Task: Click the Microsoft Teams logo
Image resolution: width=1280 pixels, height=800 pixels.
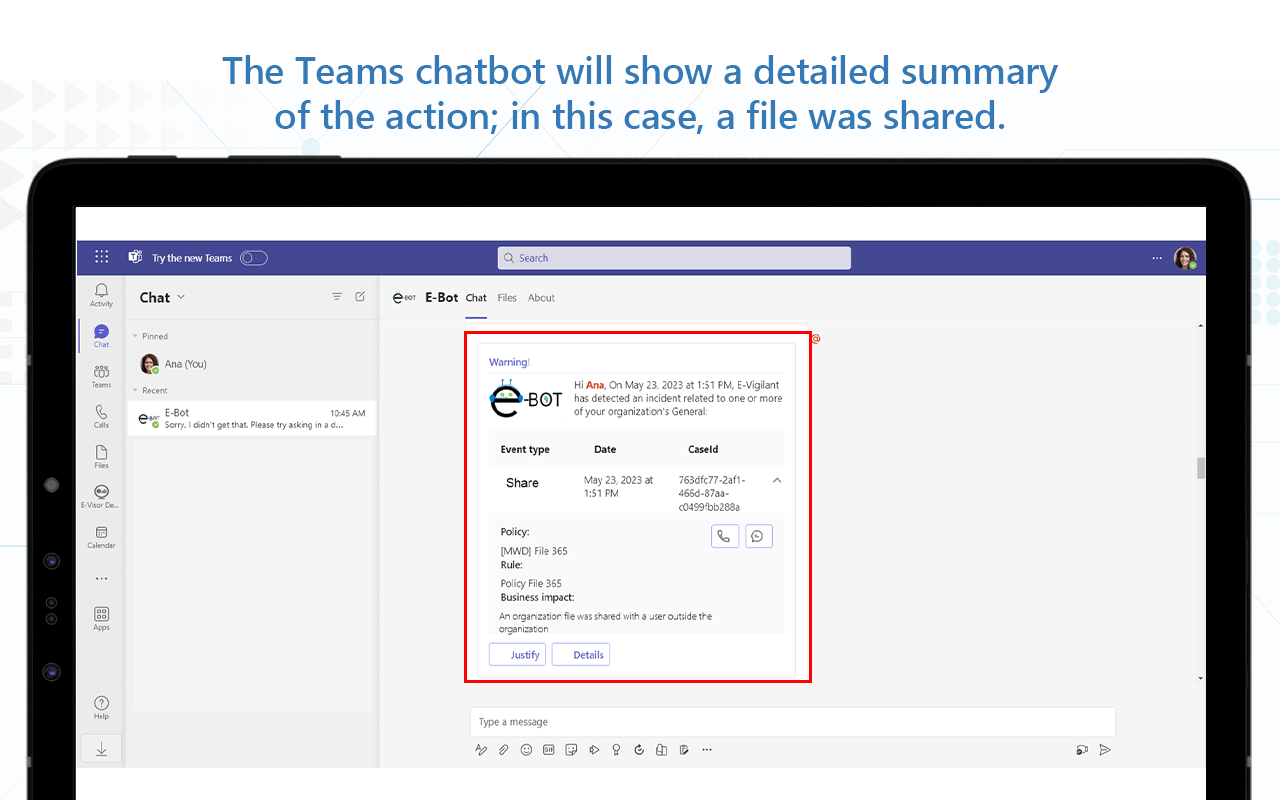Action: point(135,257)
